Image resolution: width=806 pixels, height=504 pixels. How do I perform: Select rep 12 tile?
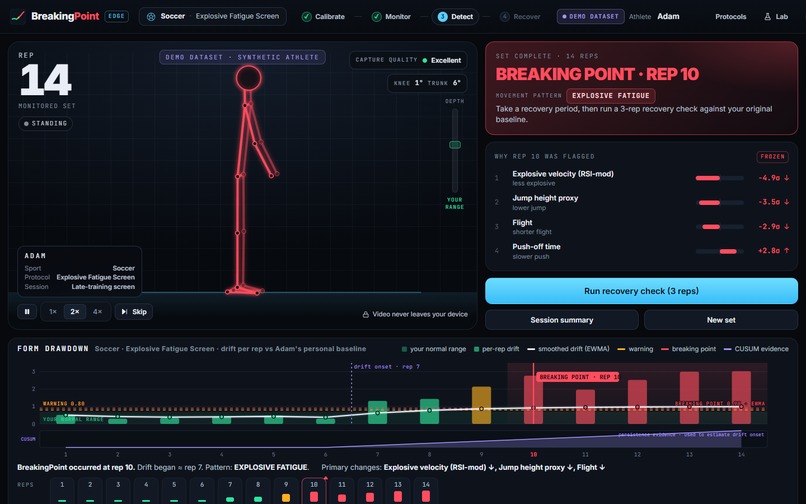tap(370, 491)
